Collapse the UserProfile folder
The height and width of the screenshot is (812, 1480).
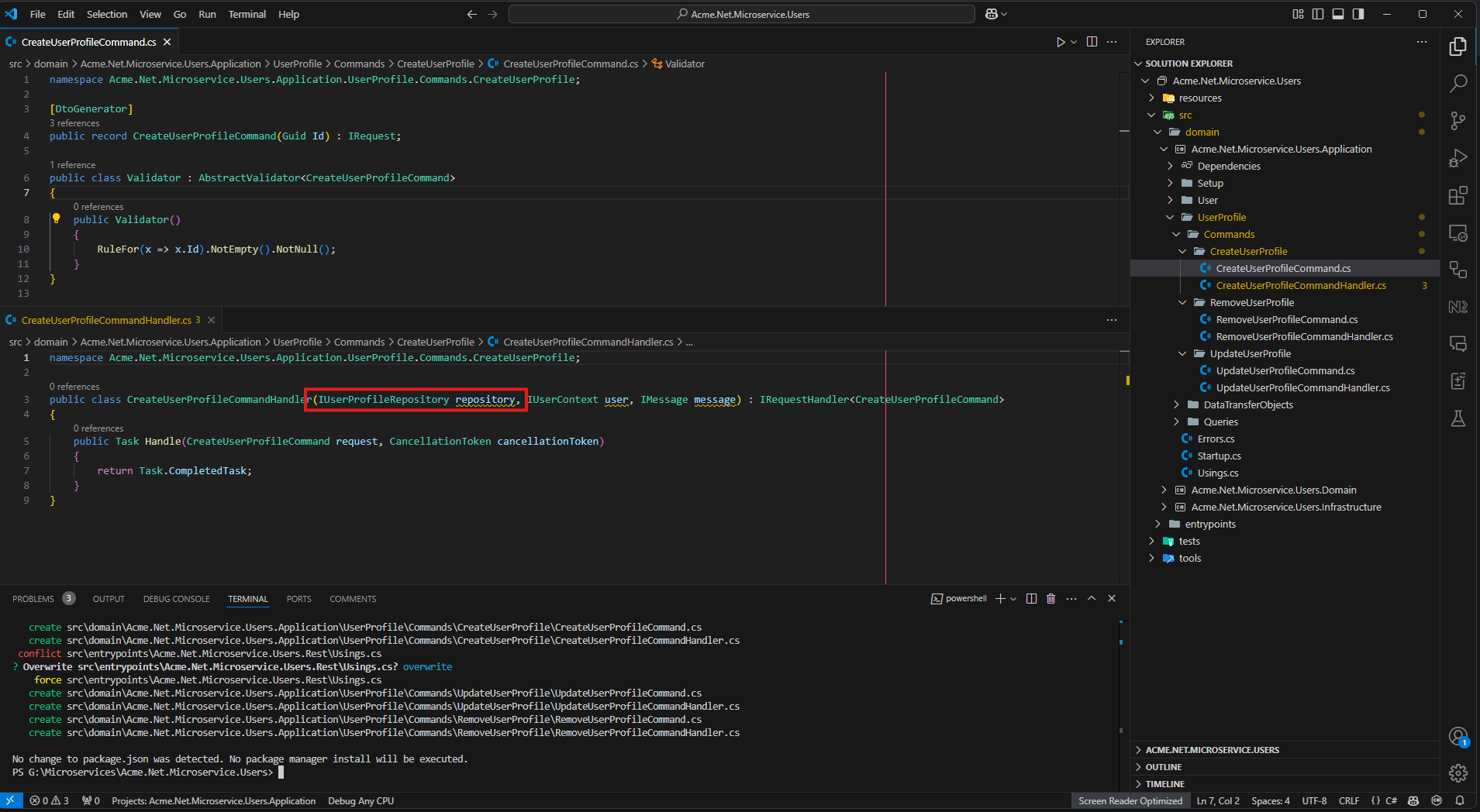click(x=1170, y=217)
